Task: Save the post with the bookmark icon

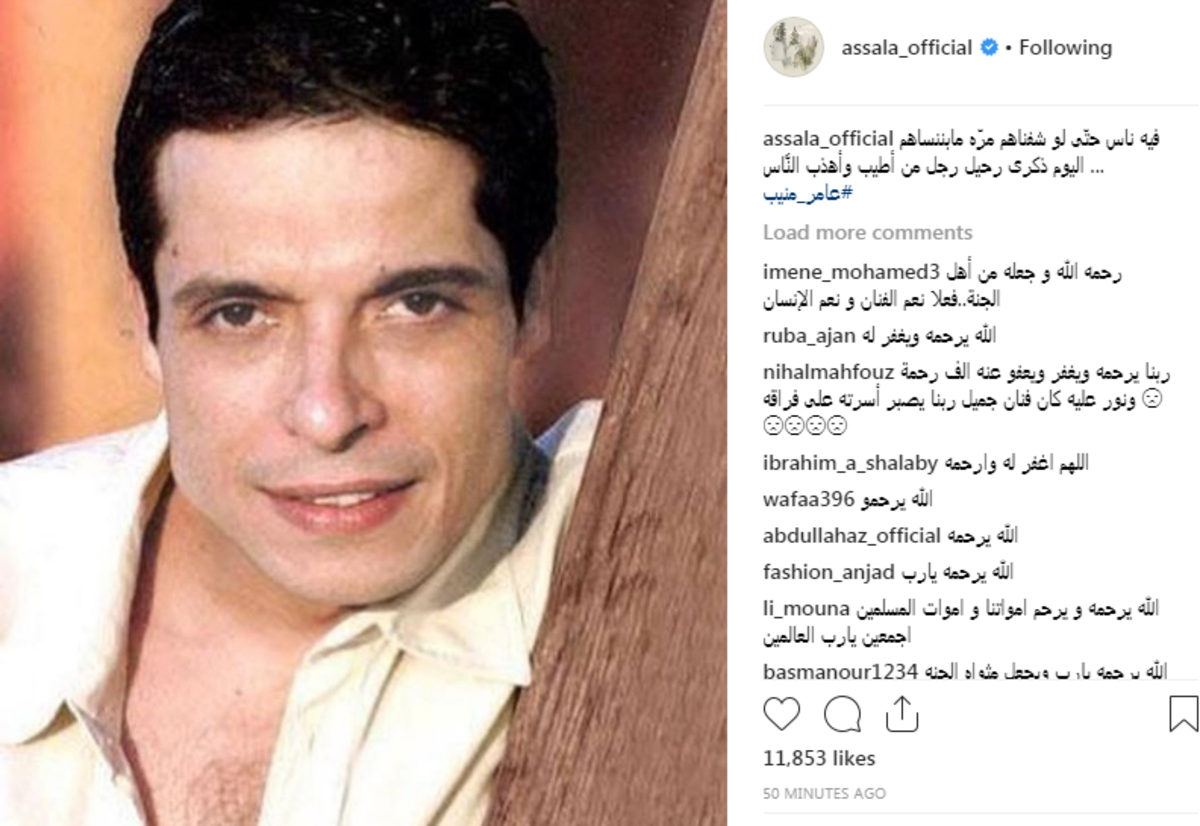Action: pyautogui.click(x=1183, y=714)
